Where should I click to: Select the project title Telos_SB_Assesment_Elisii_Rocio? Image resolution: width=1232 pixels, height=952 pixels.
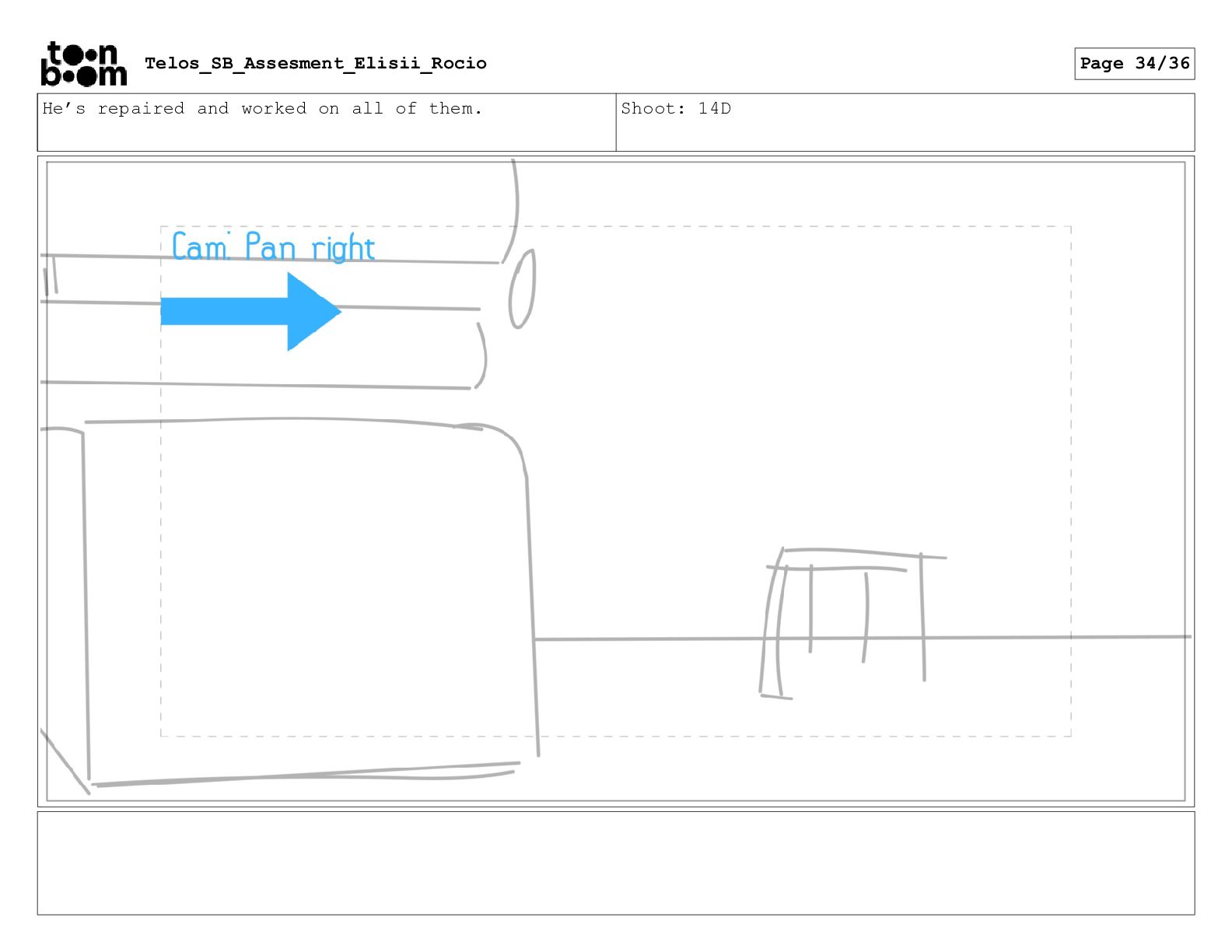(316, 64)
